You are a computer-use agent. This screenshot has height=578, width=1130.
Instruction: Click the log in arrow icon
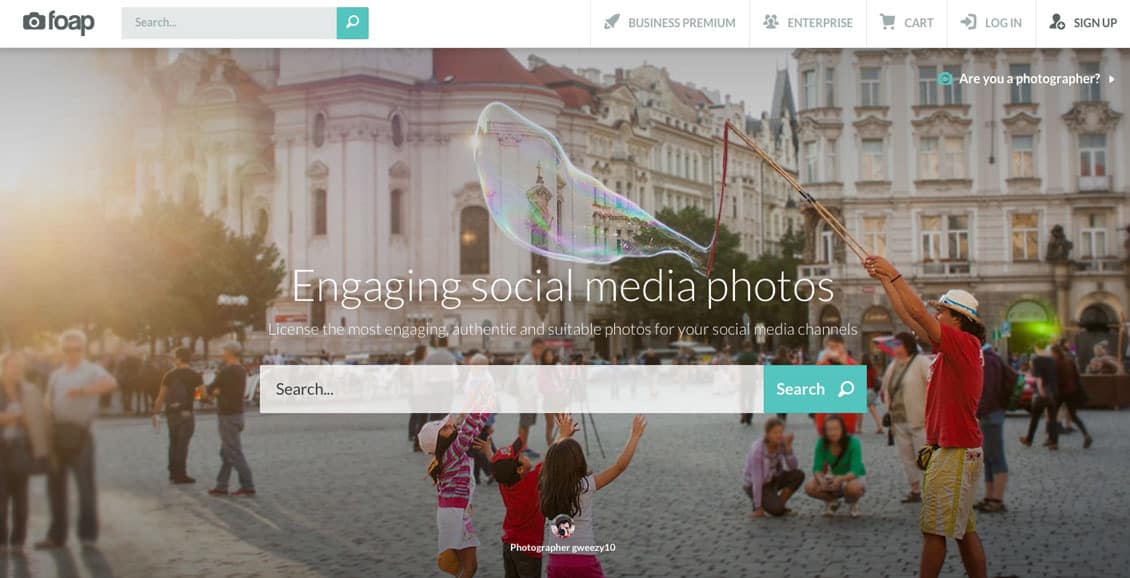pos(969,22)
